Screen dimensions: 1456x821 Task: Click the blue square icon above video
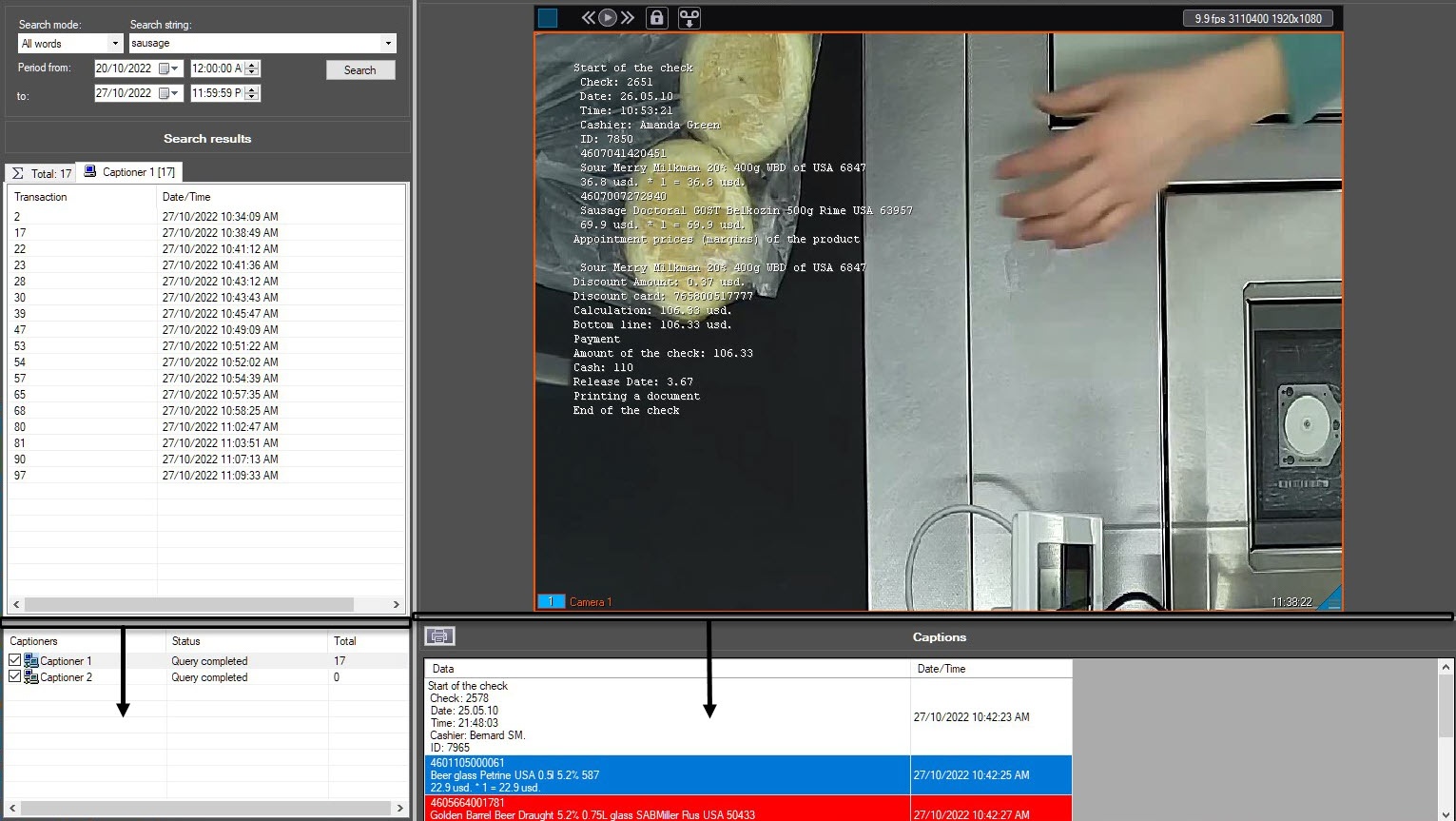(548, 18)
